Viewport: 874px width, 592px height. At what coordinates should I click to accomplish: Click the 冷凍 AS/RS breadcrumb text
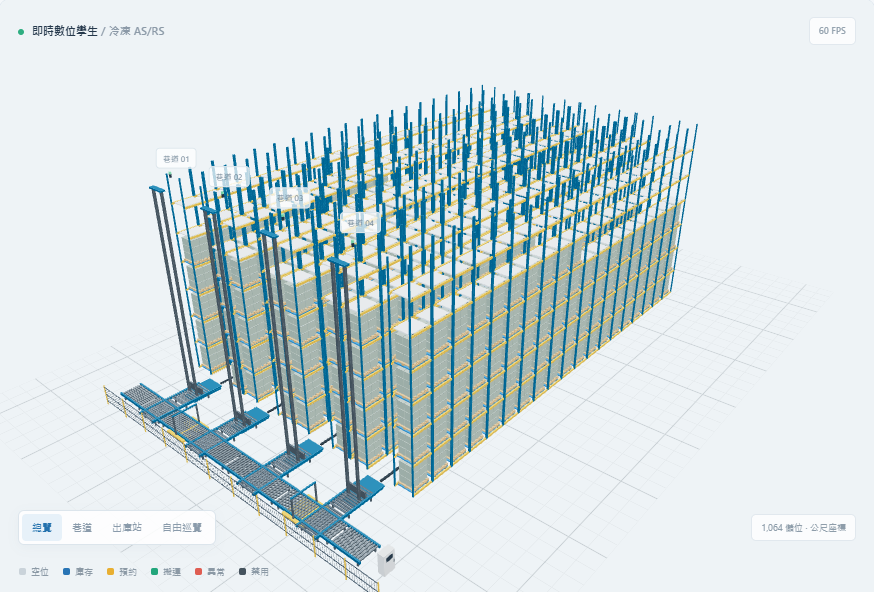pyautogui.click(x=137, y=31)
